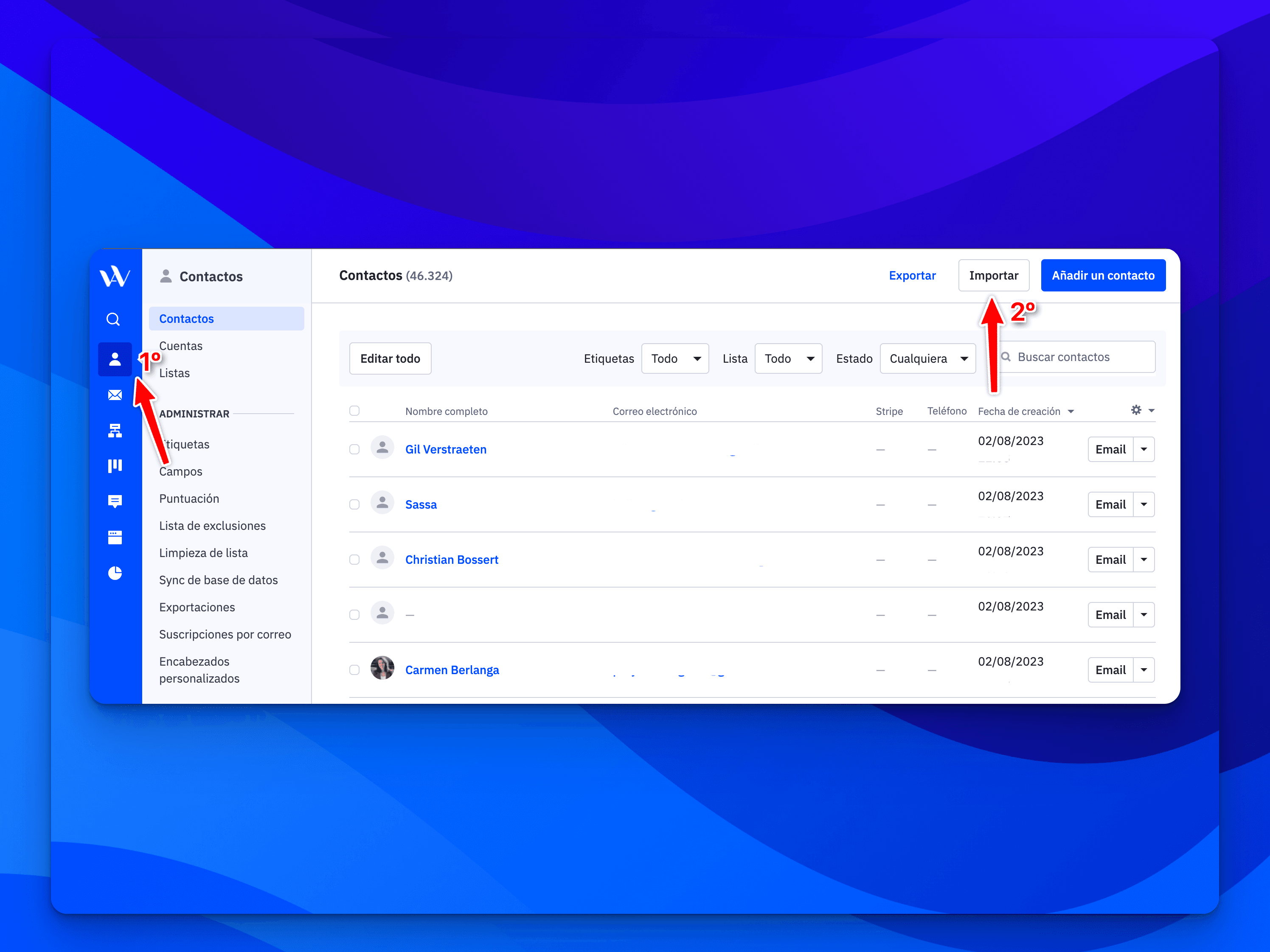1270x952 pixels.
Task: Check the box for the unnamed contact row
Action: coord(354,615)
